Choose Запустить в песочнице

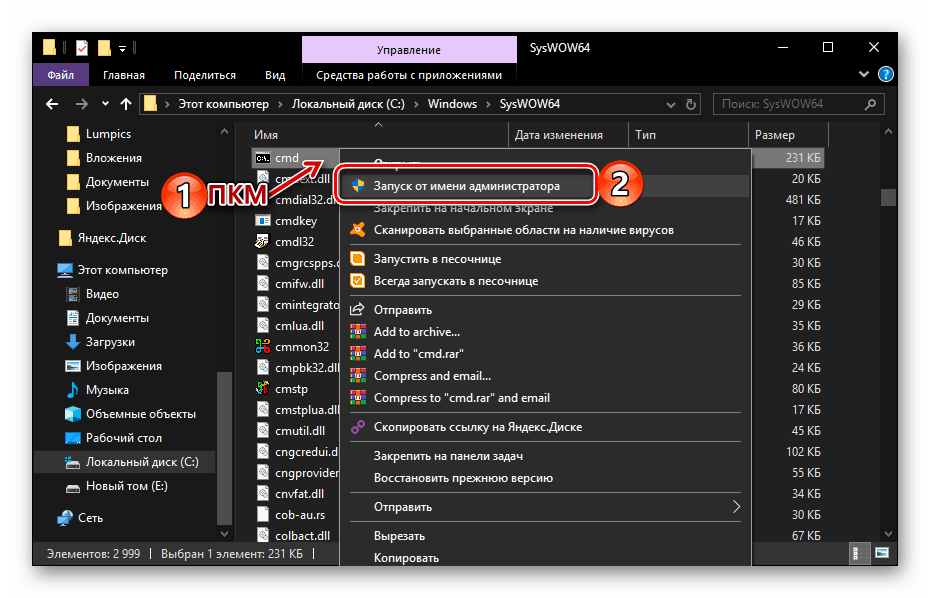pos(437,259)
